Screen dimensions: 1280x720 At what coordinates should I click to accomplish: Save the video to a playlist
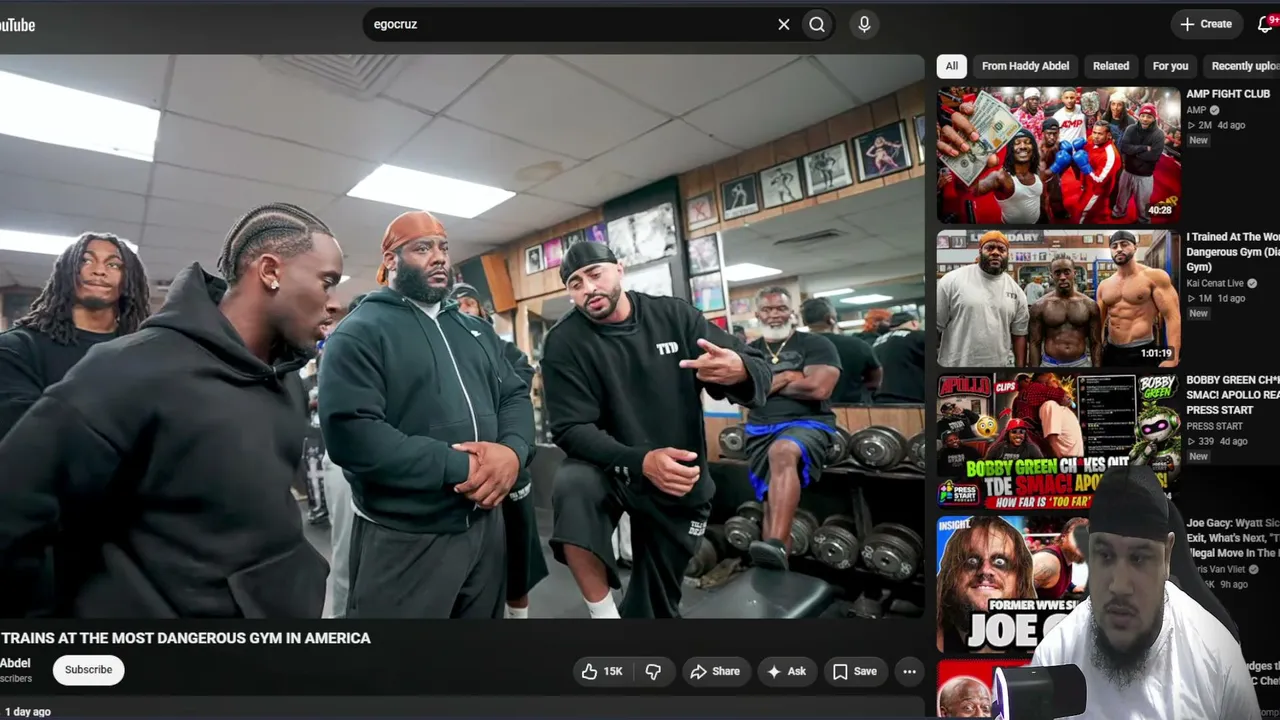[x=855, y=672]
